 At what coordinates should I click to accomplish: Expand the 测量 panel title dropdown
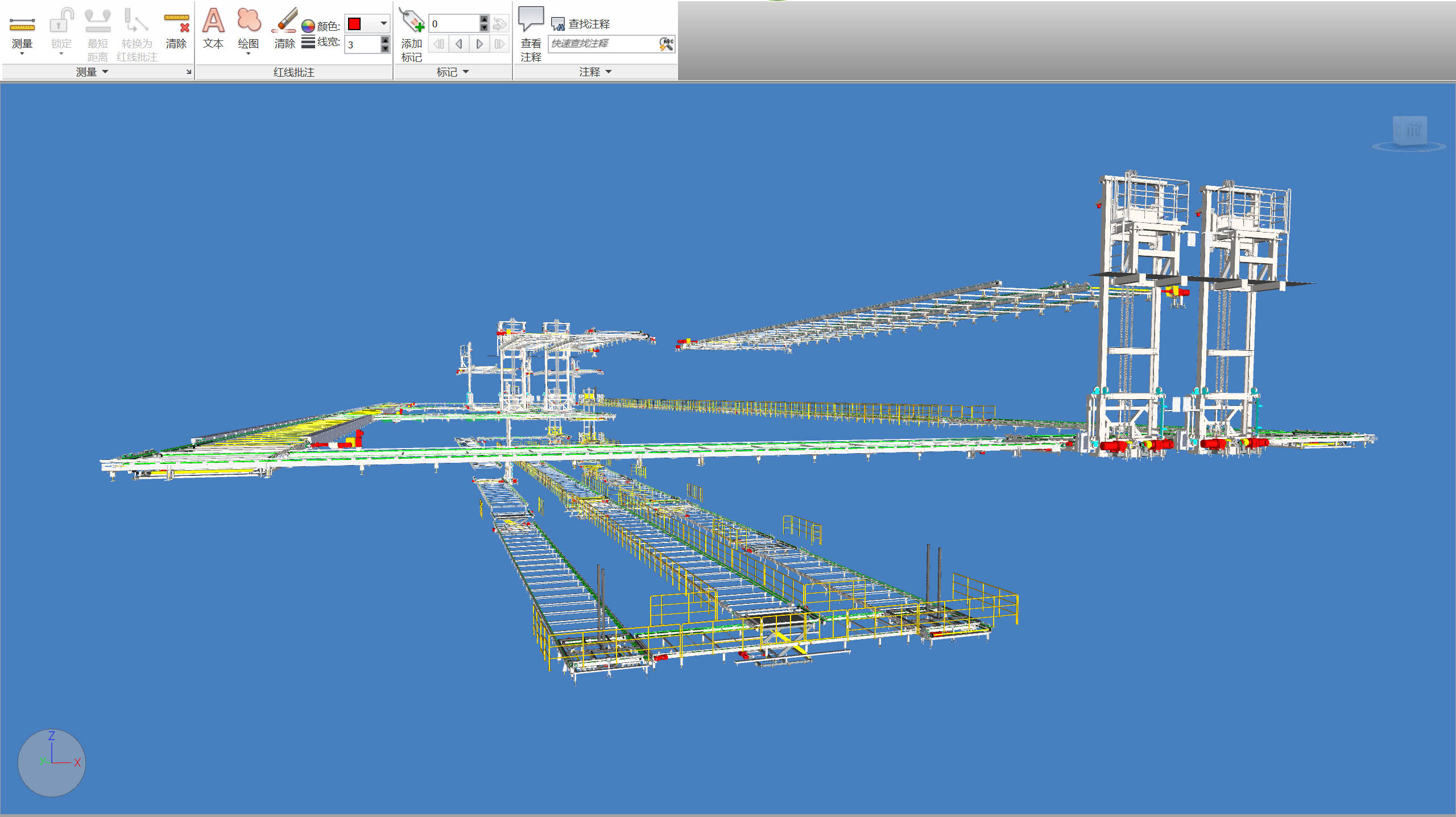coord(105,72)
